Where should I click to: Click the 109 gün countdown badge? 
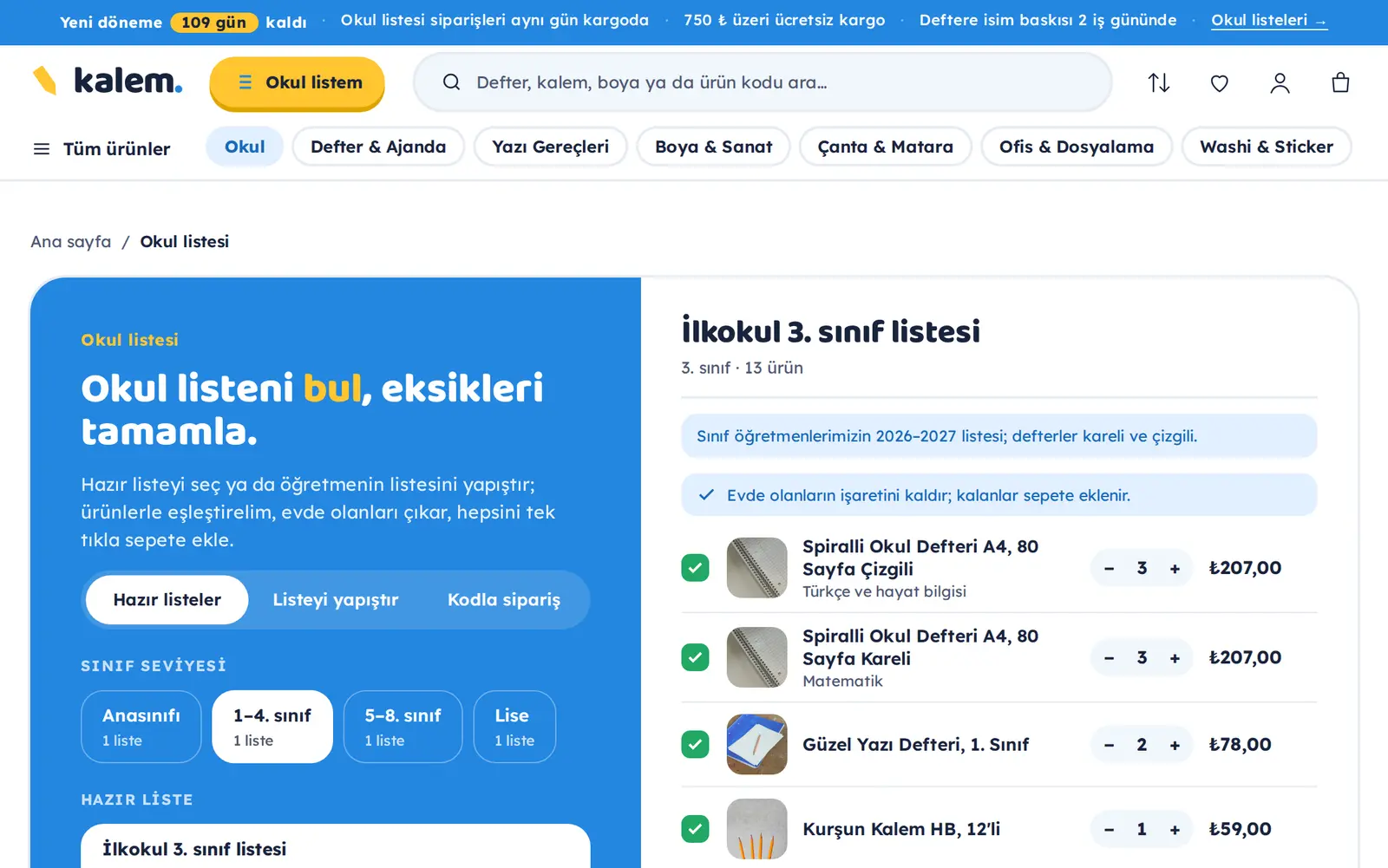(x=214, y=22)
